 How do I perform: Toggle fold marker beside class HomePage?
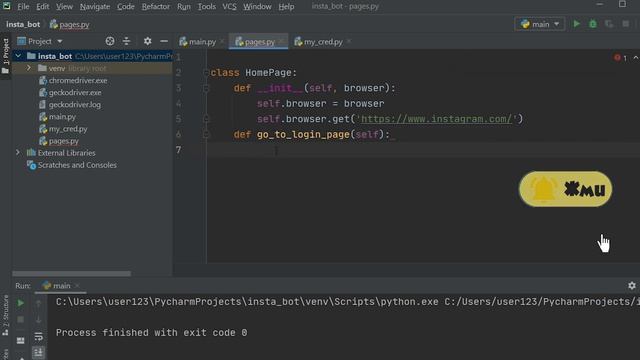(x=206, y=73)
